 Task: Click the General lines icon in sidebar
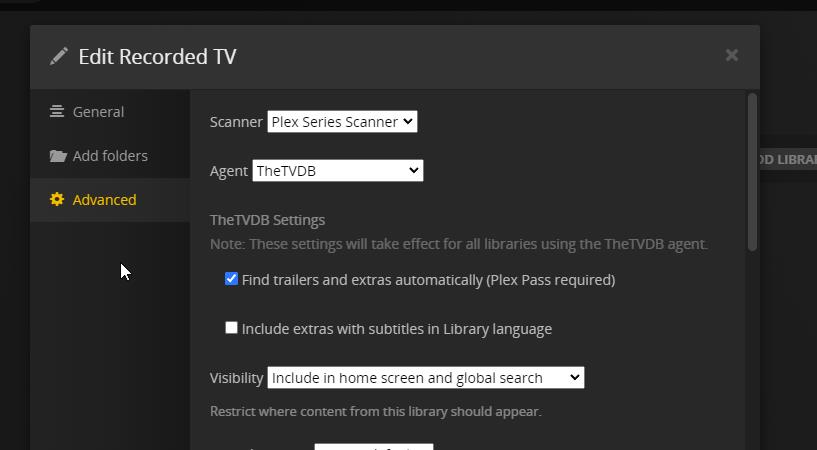point(57,111)
